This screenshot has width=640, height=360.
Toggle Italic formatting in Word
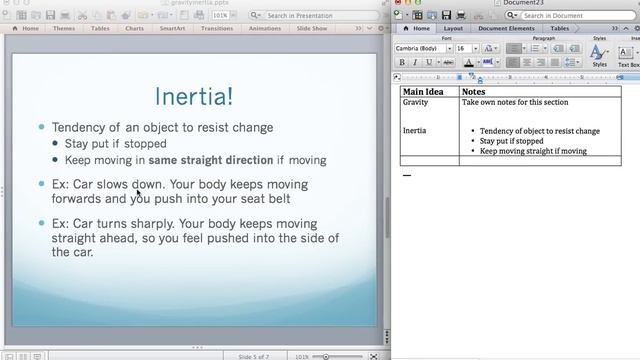click(415, 62)
